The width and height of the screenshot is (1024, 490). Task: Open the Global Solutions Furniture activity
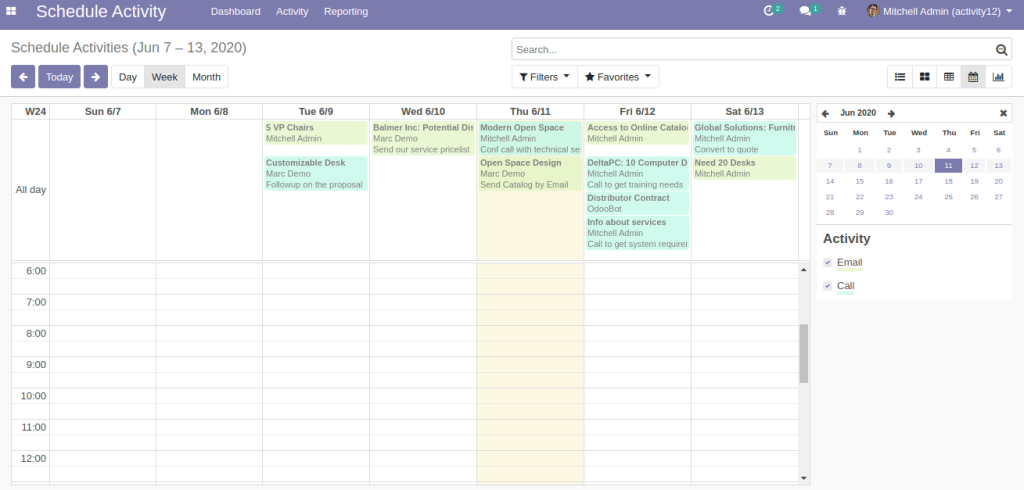click(744, 138)
